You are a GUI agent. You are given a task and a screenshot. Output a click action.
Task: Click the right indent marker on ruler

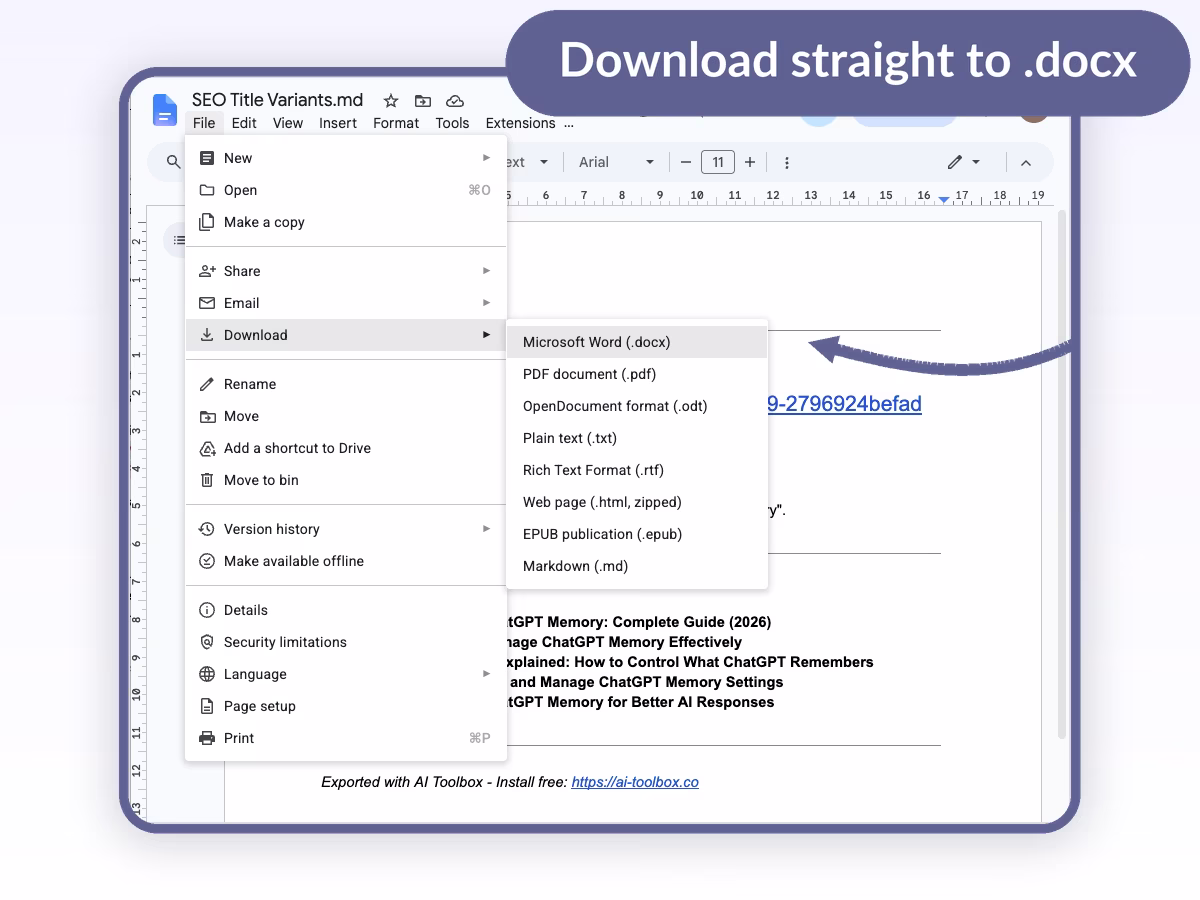(944, 199)
